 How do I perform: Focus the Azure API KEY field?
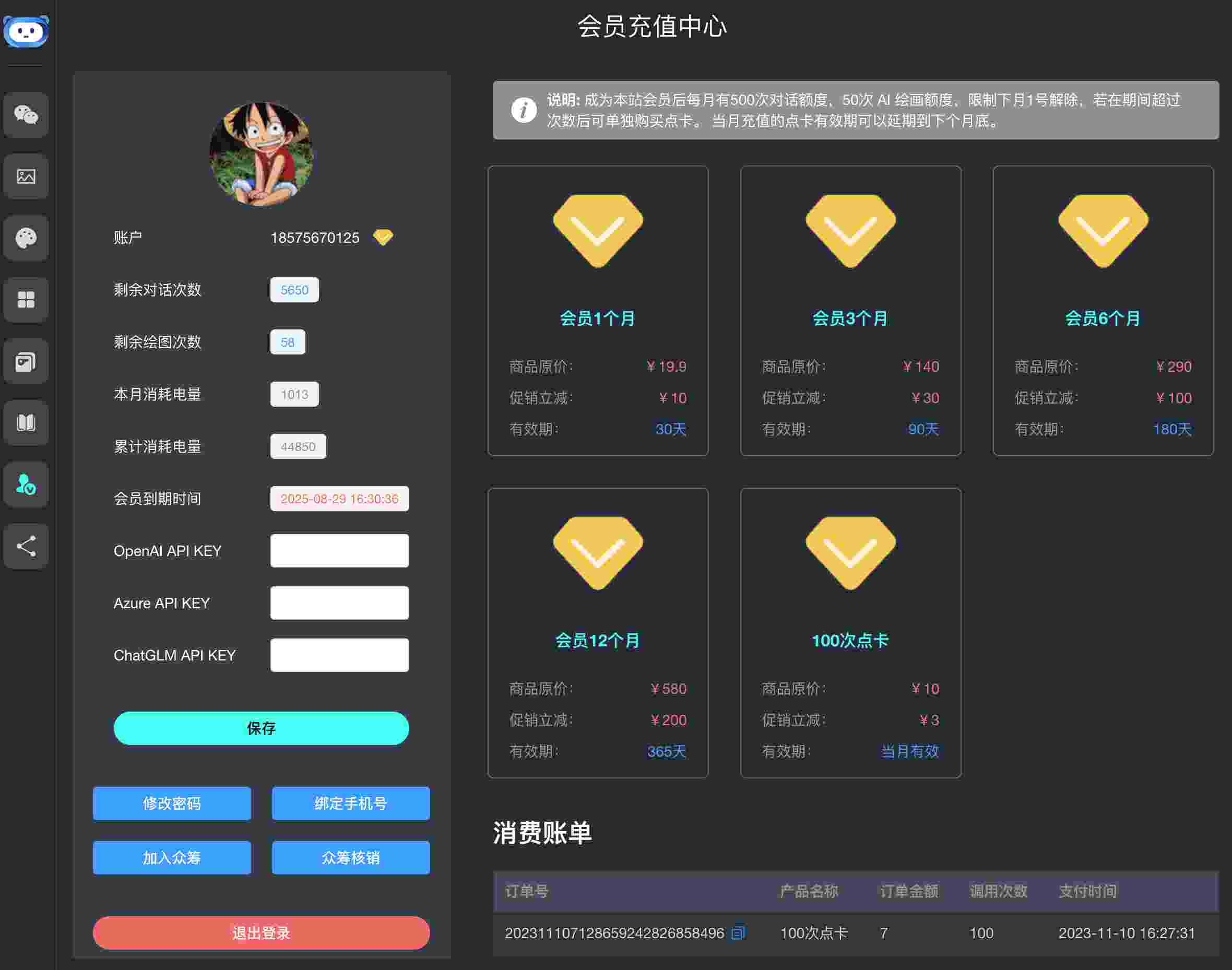339,602
